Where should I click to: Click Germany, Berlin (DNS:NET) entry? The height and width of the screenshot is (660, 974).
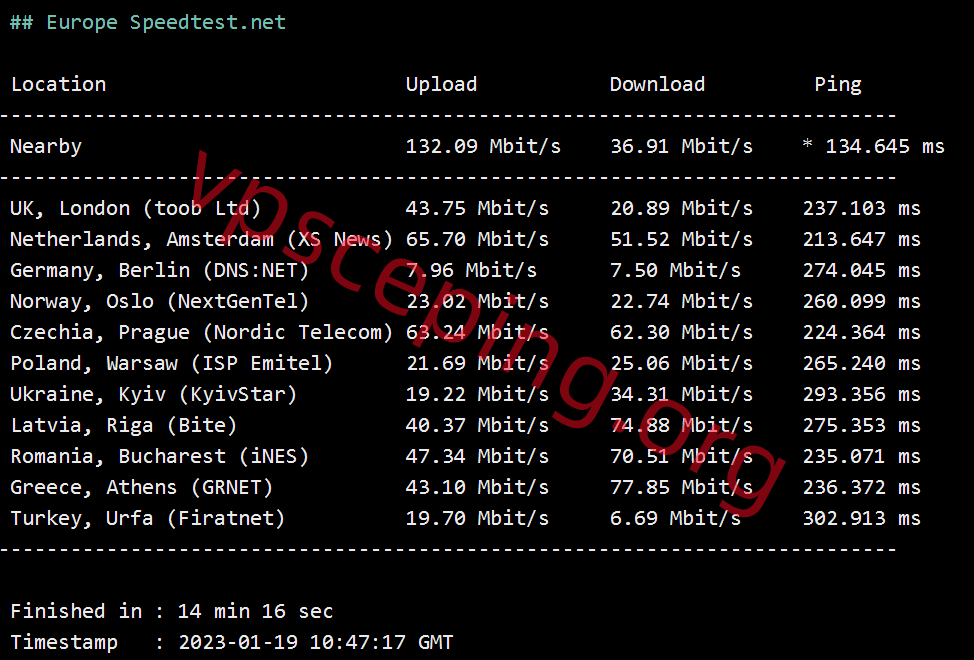point(160,271)
